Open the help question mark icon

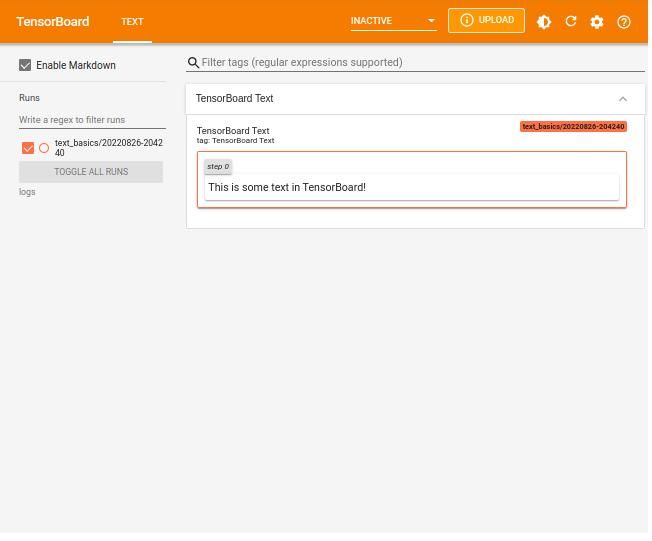pyautogui.click(x=623, y=22)
